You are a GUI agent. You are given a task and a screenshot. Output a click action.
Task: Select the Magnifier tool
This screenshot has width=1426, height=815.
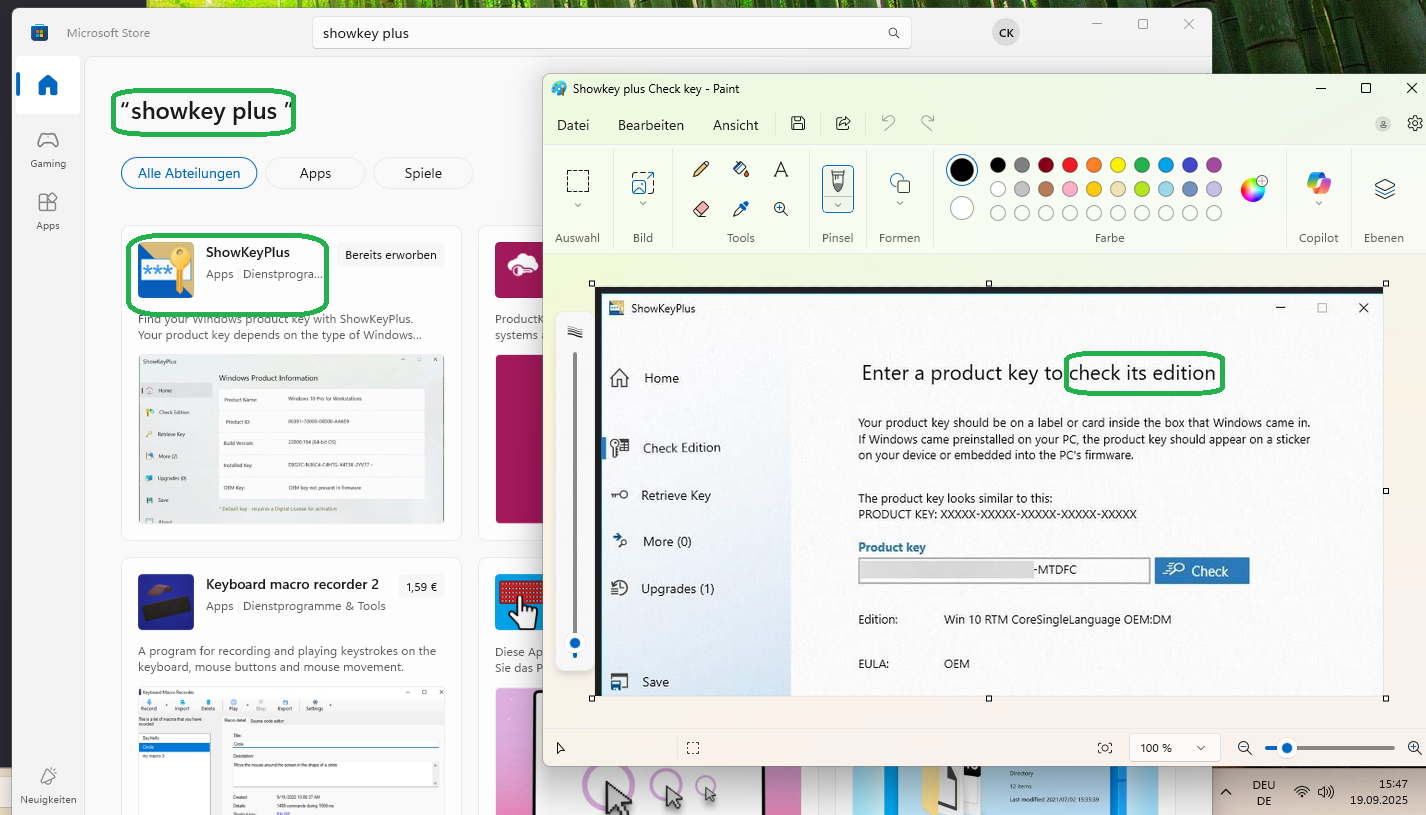pos(781,209)
